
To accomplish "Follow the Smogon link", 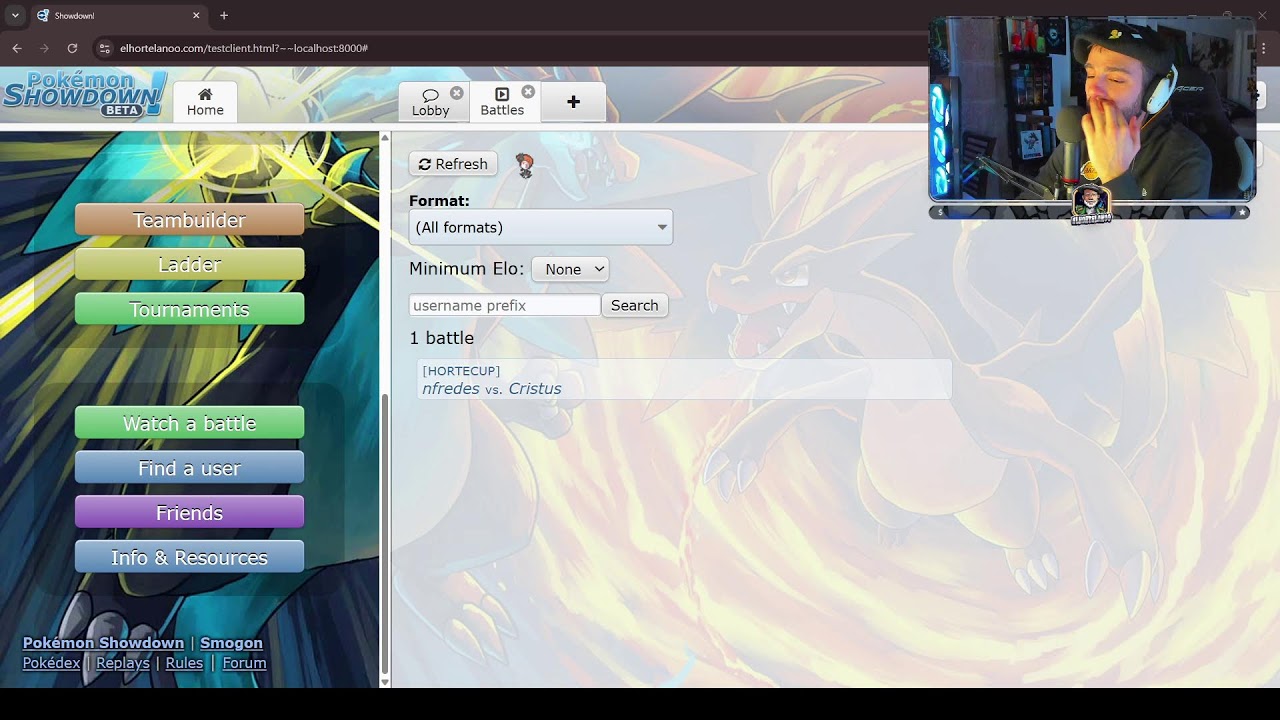I will [231, 643].
